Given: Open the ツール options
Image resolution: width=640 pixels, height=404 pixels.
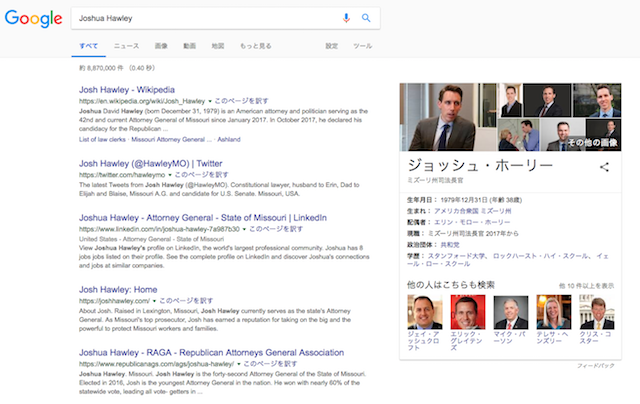Looking at the screenshot, I should tap(362, 46).
